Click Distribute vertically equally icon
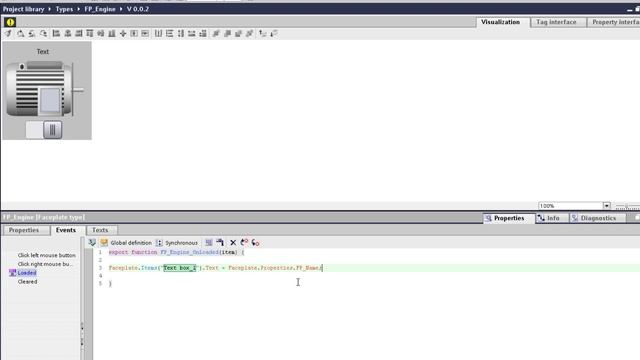This screenshot has height=360, width=640. pos(169,33)
